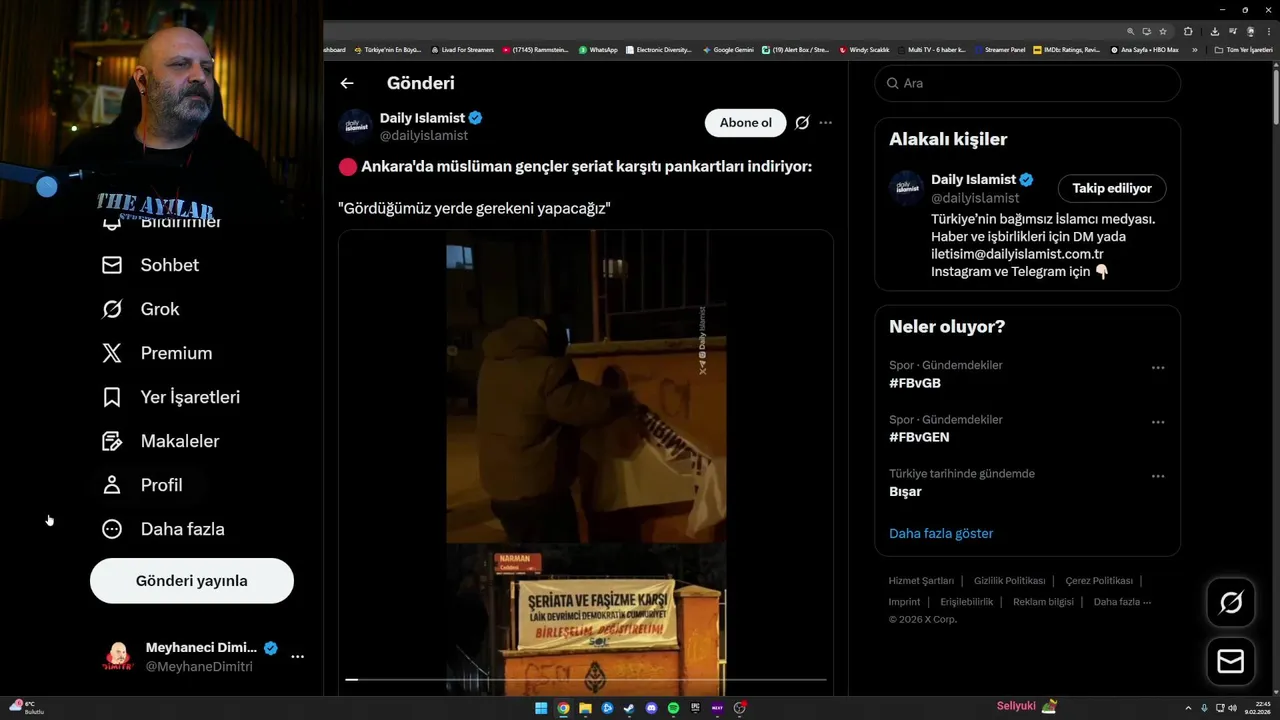Open the taskbar clock showing 22:45
The width and height of the screenshot is (1280, 720).
1258,708
